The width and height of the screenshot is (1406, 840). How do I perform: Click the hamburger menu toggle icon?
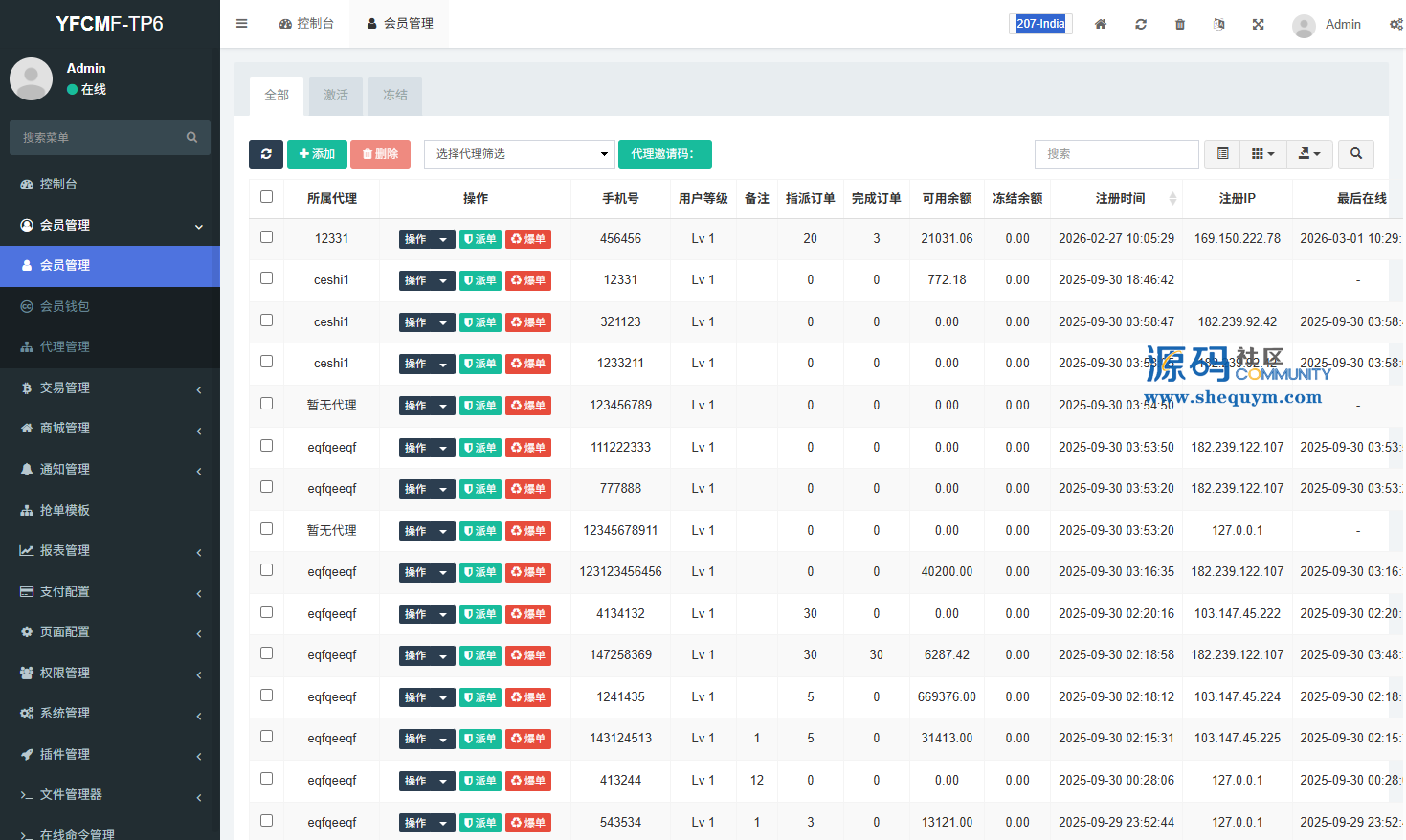click(x=242, y=24)
